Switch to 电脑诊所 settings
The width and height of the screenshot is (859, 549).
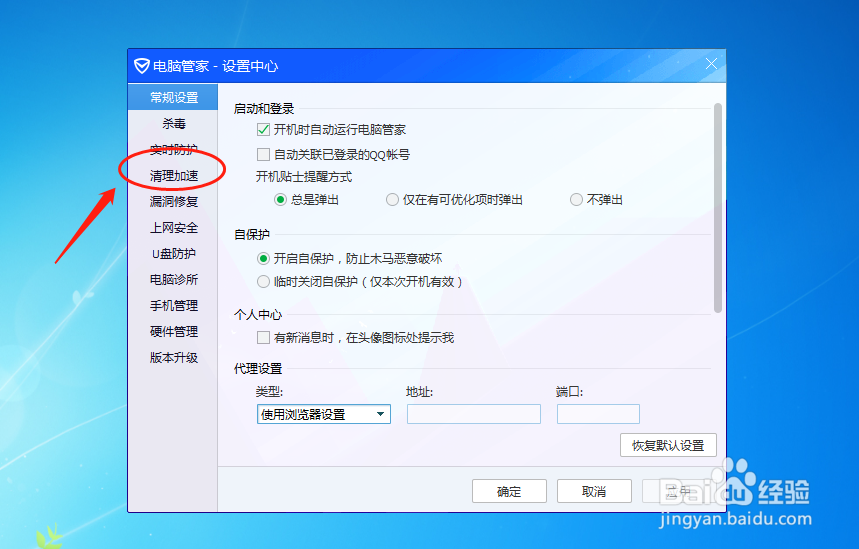(173, 280)
